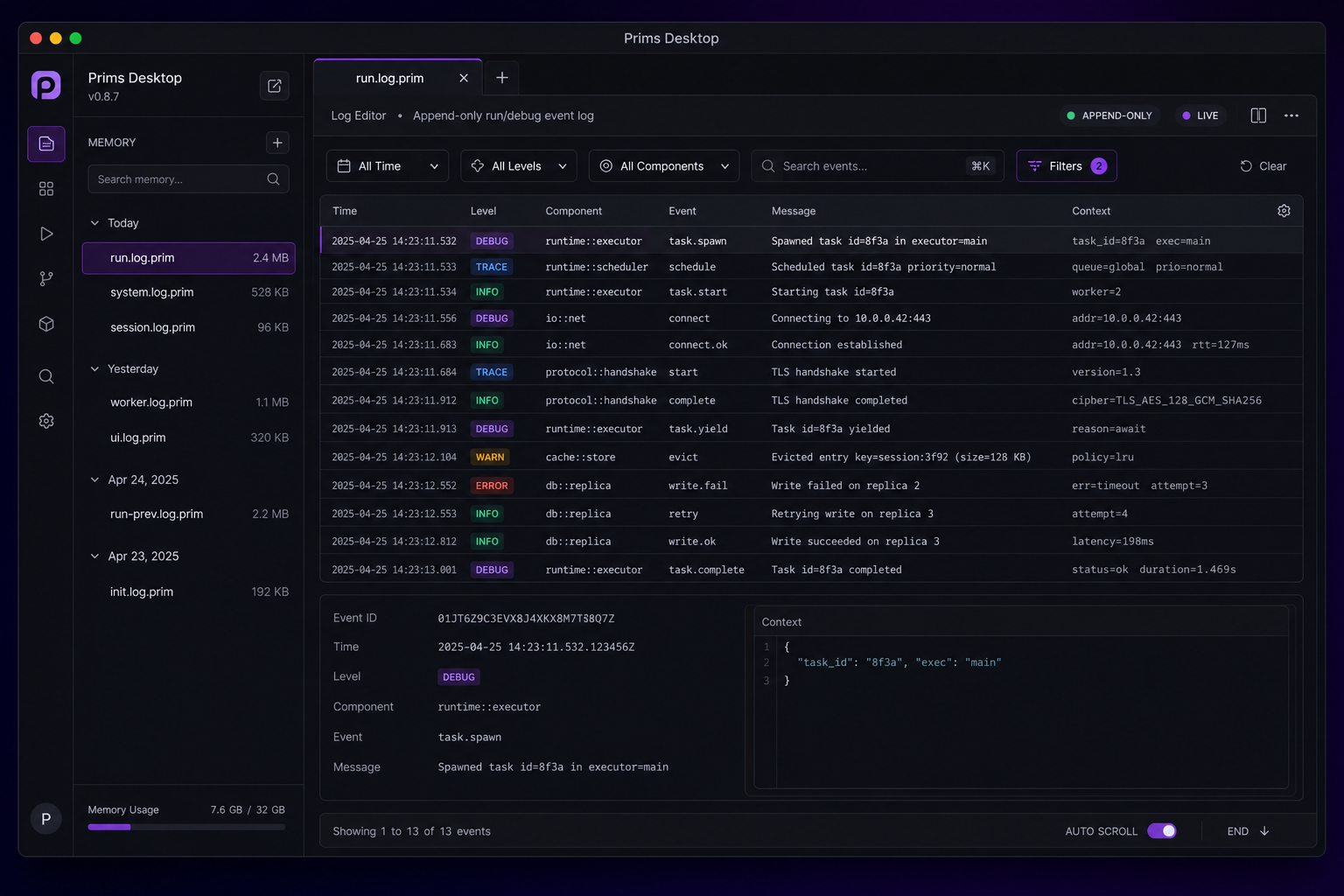Select ui.log.prim in memory list
This screenshot has height=896, width=1344.
pyautogui.click(x=189, y=437)
